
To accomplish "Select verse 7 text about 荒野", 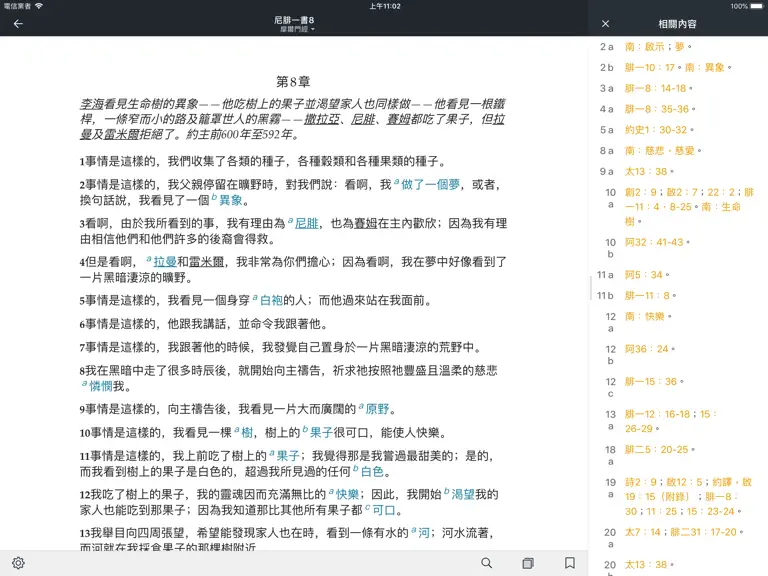I will (x=281, y=347).
